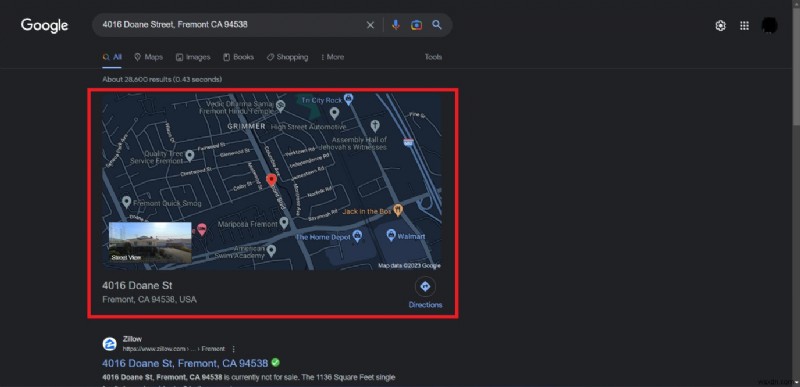Viewport: 800px width, 387px height.
Task: Clear the search box with the X icon
Action: coord(370,25)
